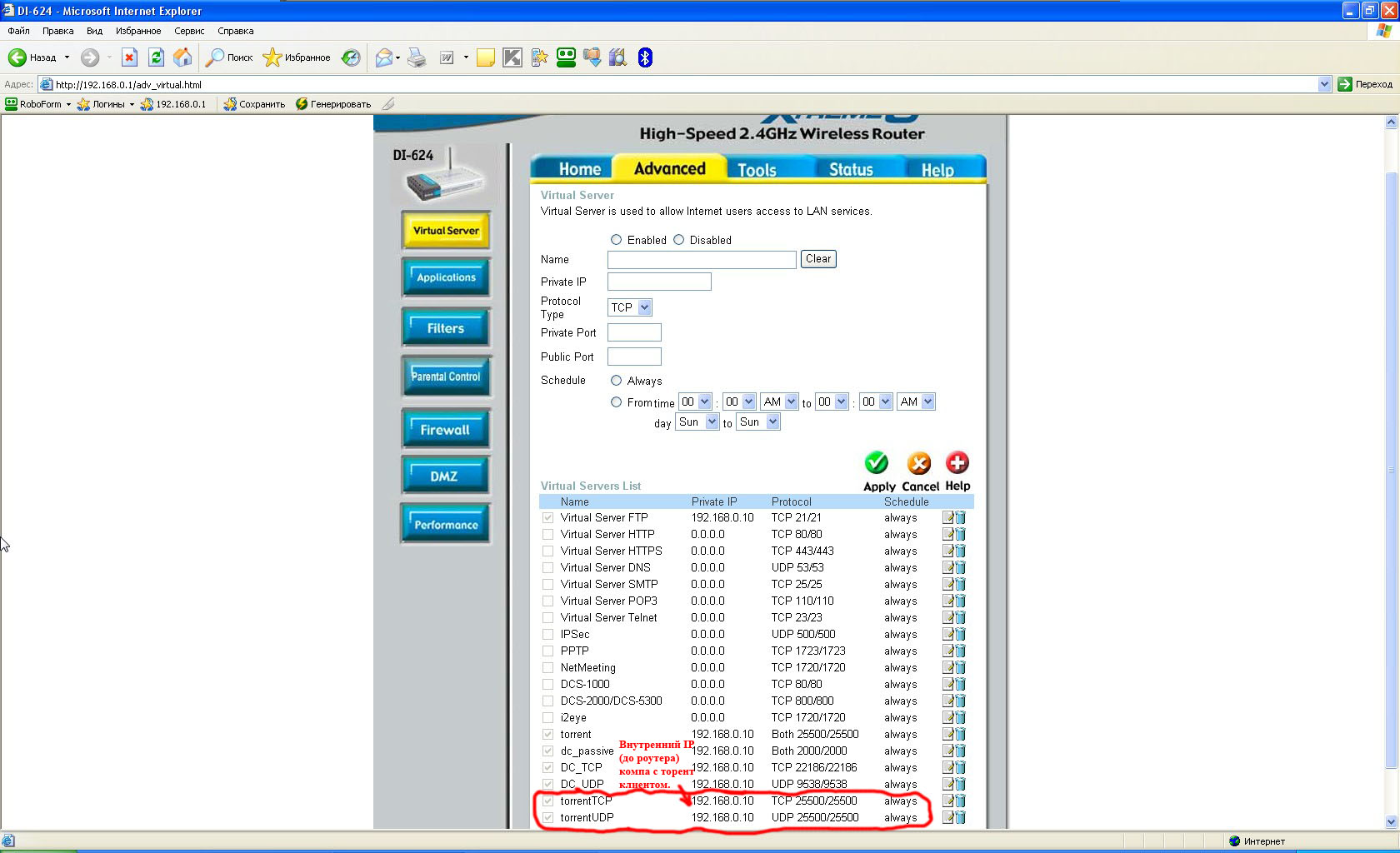This screenshot has height=853, width=1400.
Task: Click the Private IP input field
Action: click(x=659, y=282)
